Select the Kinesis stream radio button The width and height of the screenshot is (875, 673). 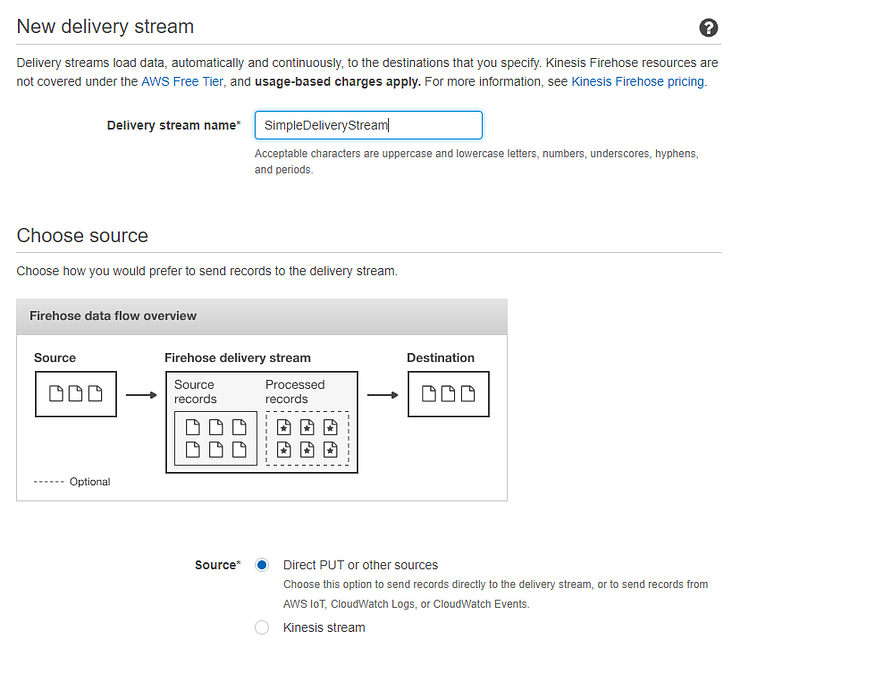coord(262,627)
